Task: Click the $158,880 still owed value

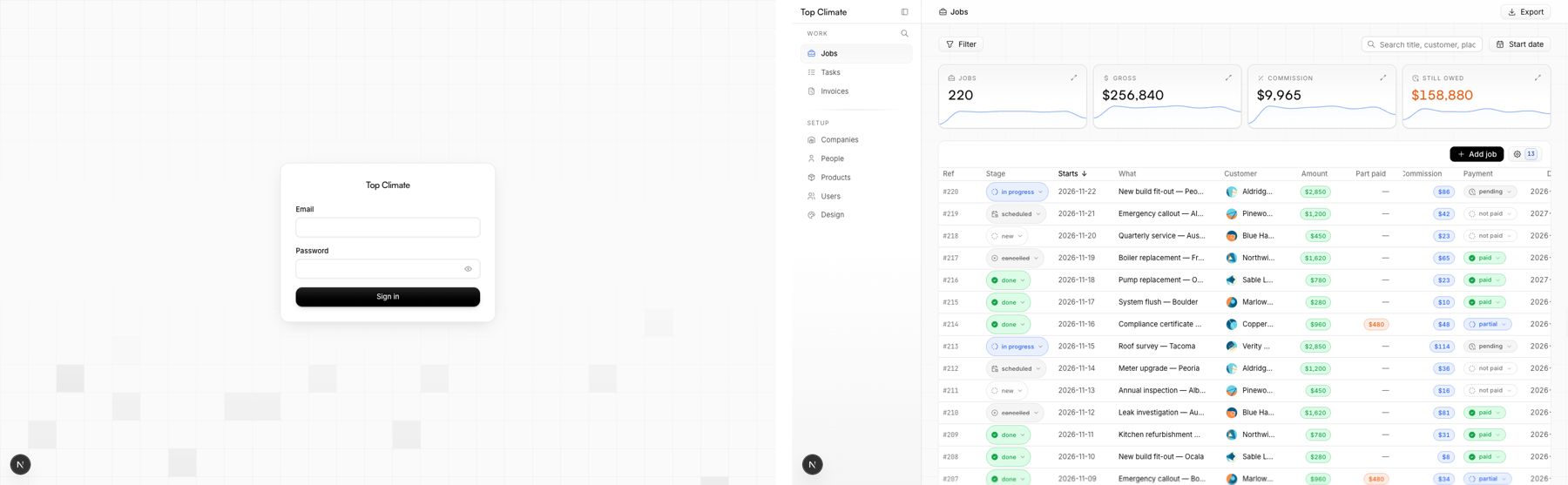Action: pos(1442,95)
